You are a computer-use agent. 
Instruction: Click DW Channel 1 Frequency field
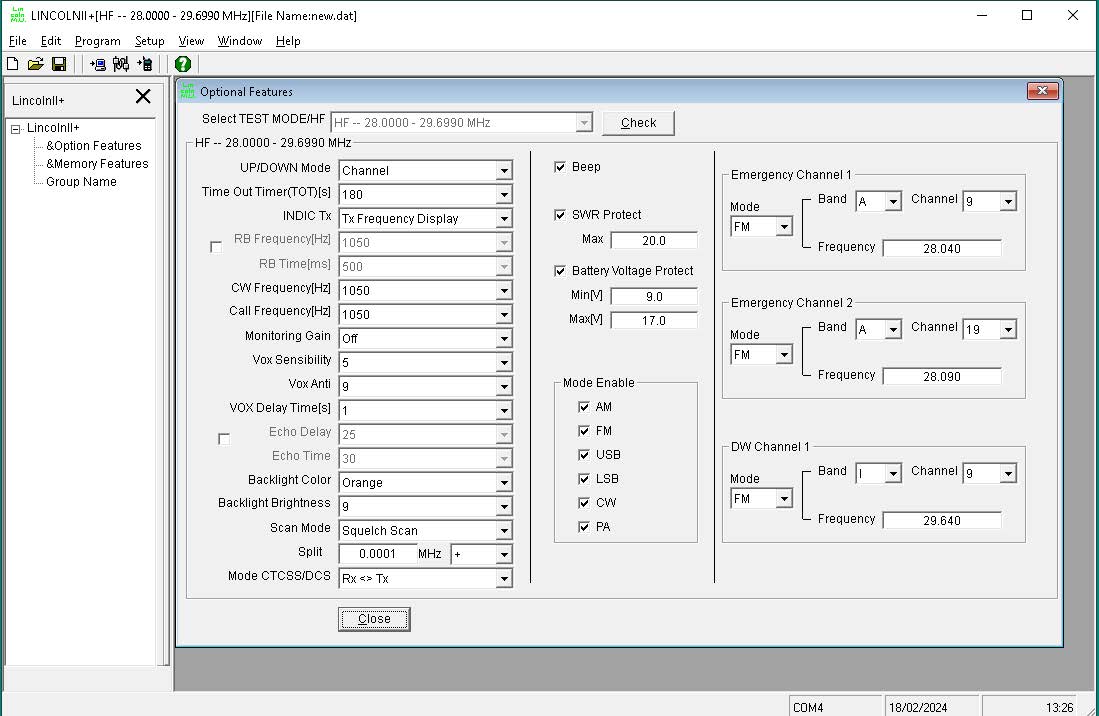(x=941, y=521)
